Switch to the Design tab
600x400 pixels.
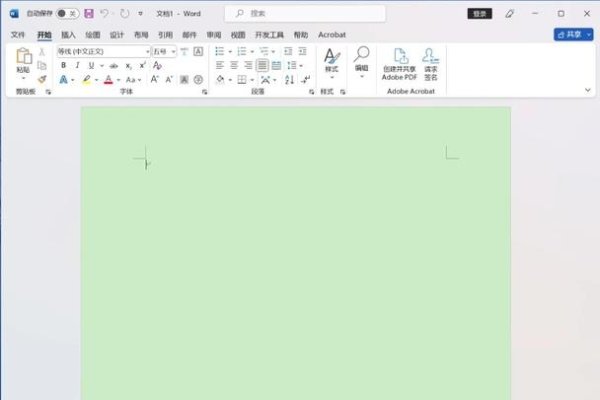click(x=117, y=35)
